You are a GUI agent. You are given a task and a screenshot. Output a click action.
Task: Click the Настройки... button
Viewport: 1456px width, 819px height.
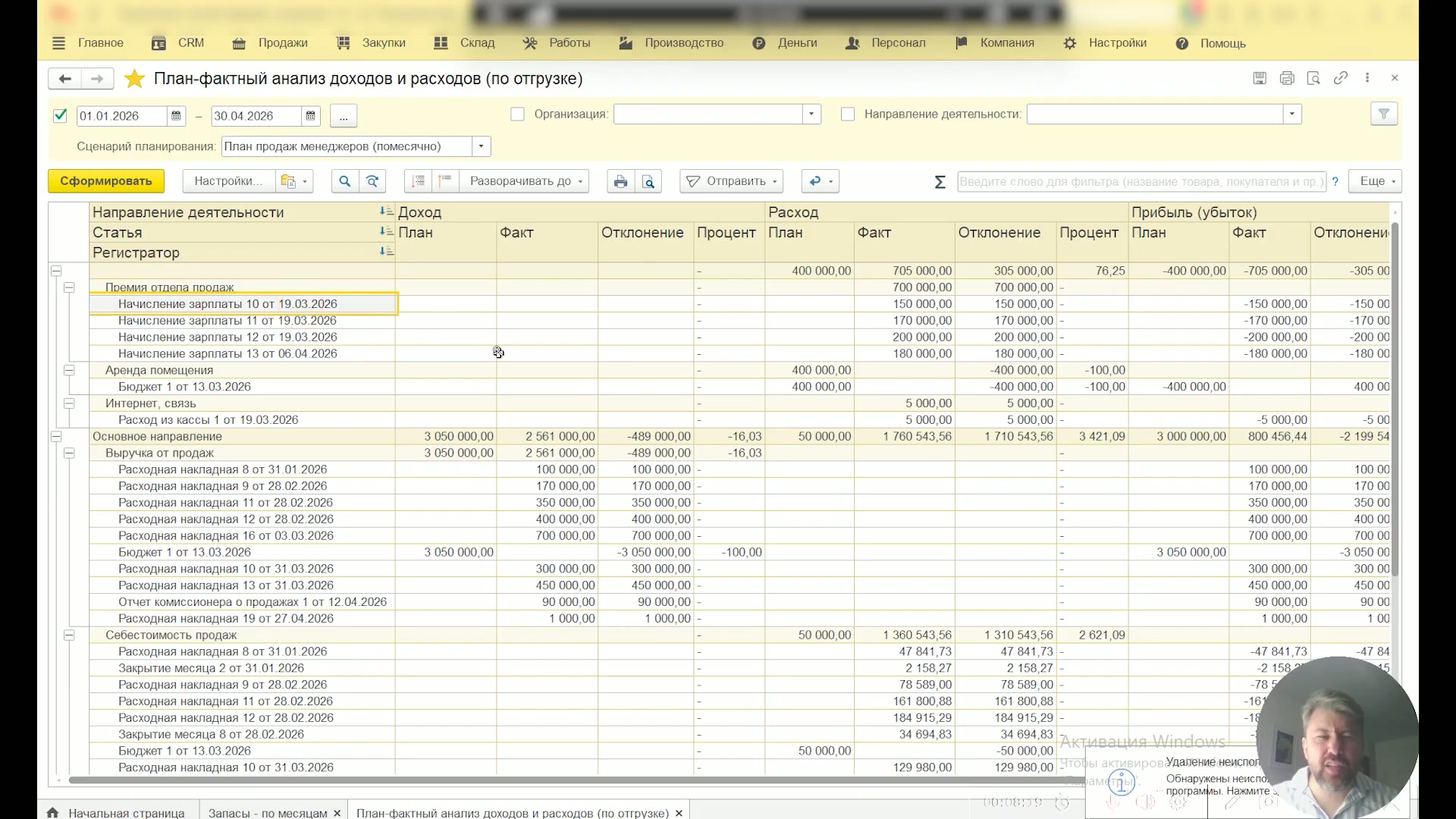[228, 181]
